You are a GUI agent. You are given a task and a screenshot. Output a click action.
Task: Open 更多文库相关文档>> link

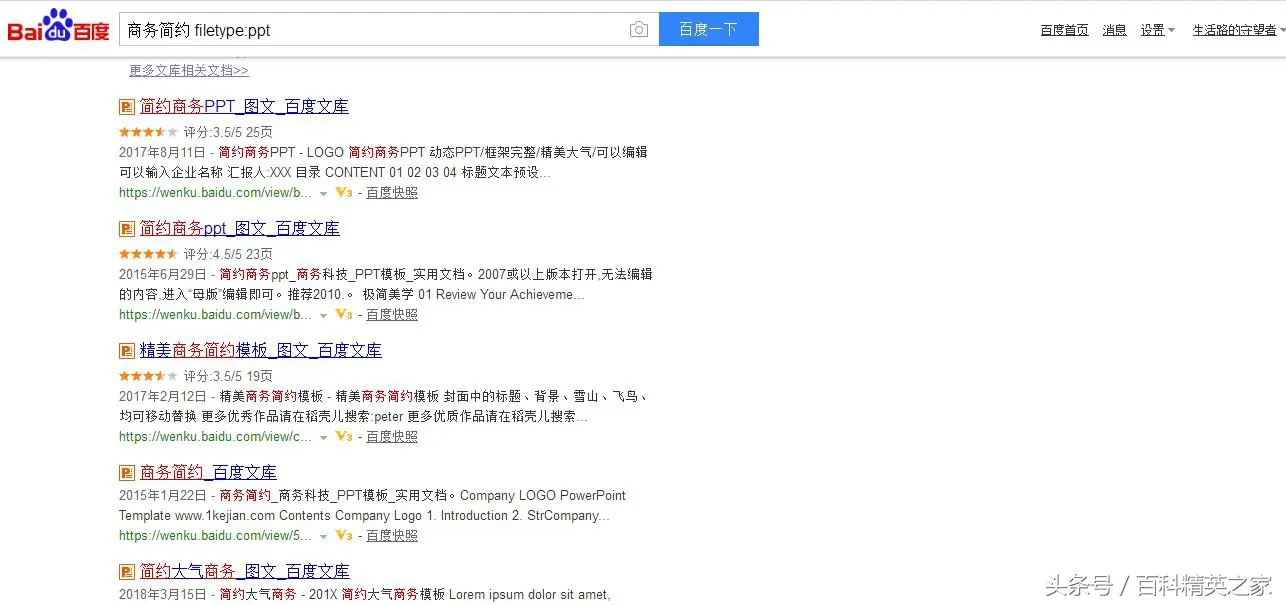189,70
